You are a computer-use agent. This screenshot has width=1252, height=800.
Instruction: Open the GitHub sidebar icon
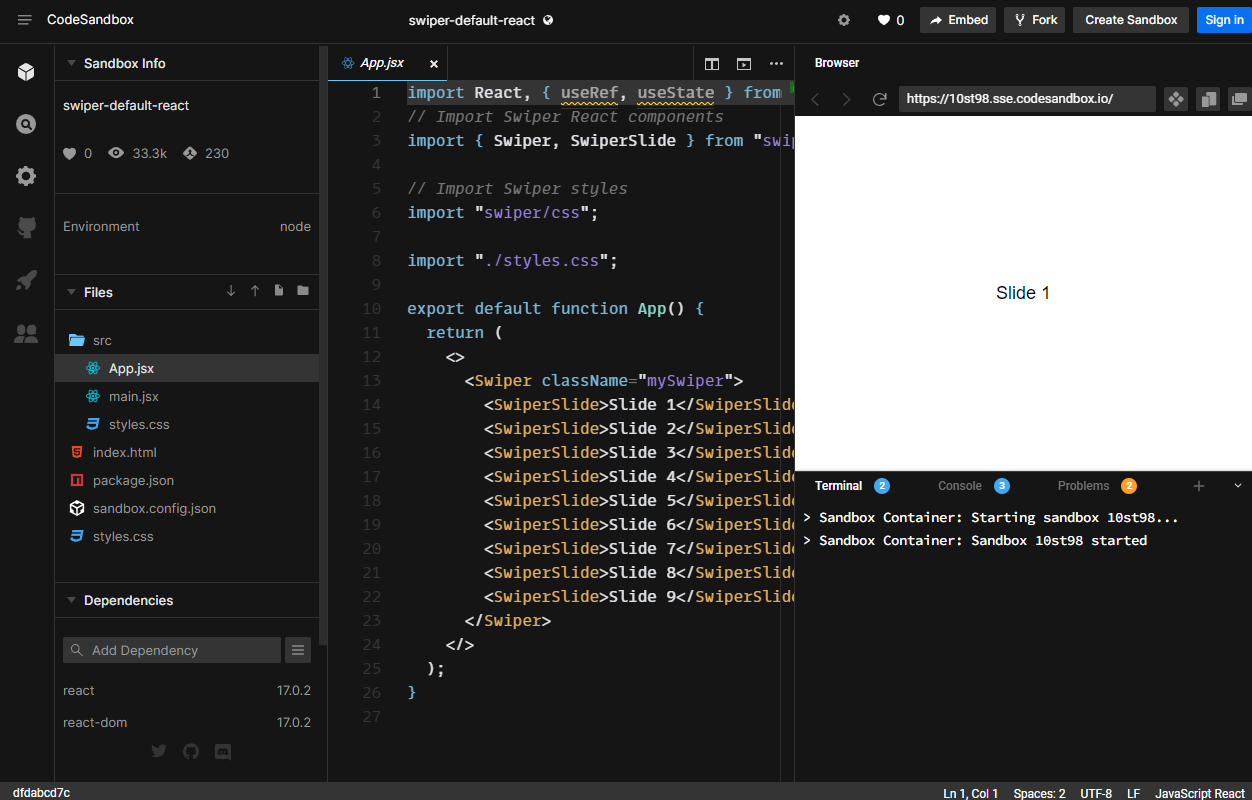[26, 228]
